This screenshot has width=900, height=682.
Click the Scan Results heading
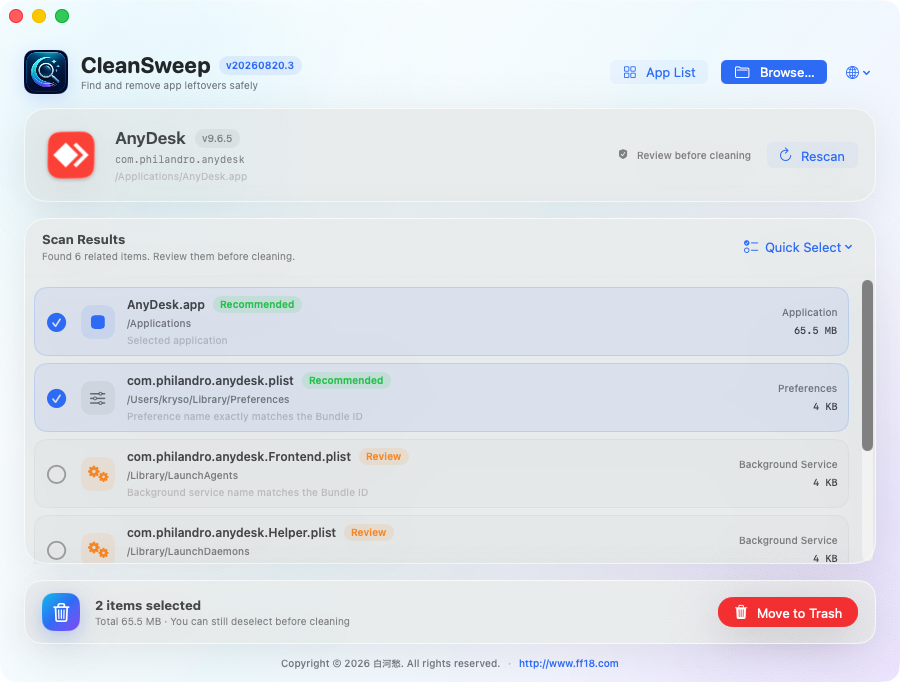tap(83, 239)
